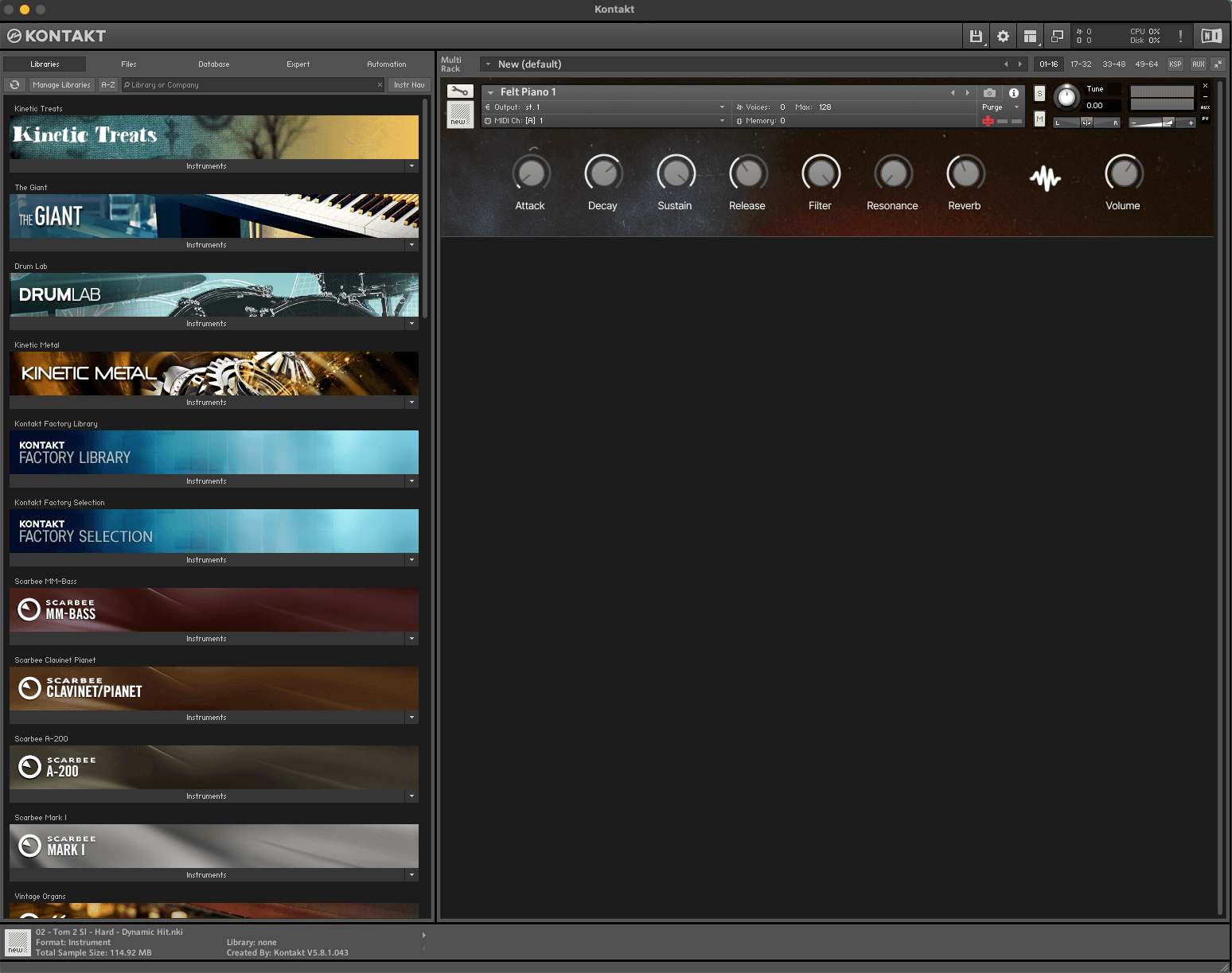1232x973 pixels.
Task: Expand The Giant library options arrow
Action: (x=411, y=245)
